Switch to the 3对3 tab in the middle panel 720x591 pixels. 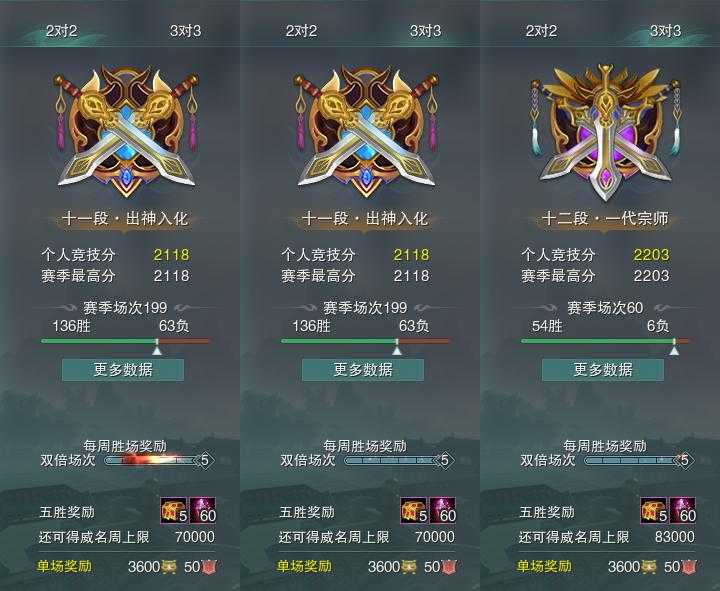tap(425, 31)
